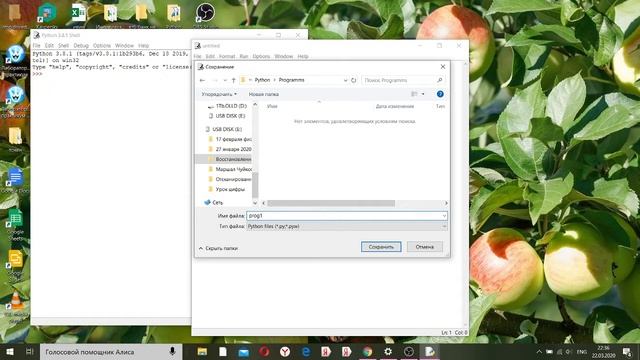Open the address bar path history dropdown
This screenshot has height=360, width=640.
[x=345, y=80]
